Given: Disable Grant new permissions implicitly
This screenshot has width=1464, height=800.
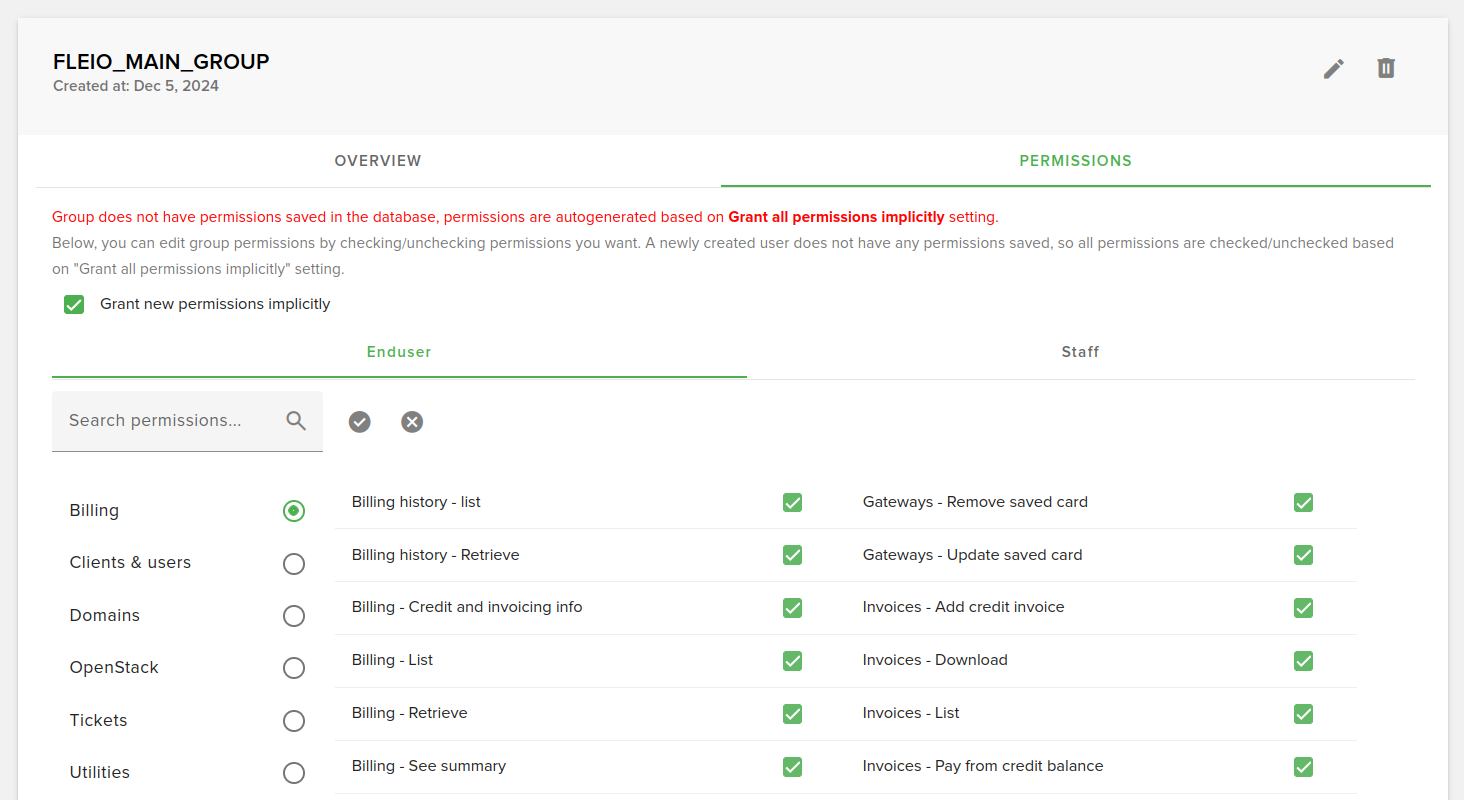Looking at the screenshot, I should tap(74, 304).
